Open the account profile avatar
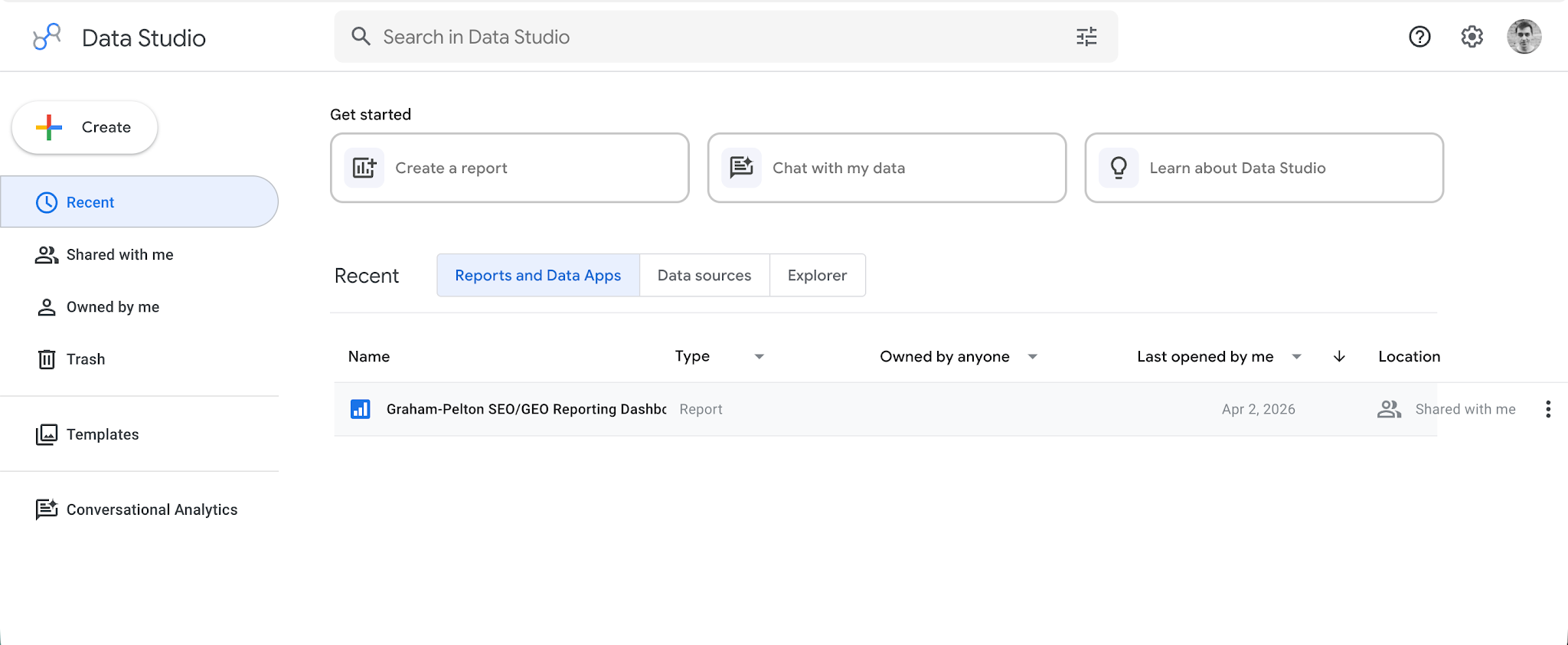The height and width of the screenshot is (645, 1568). click(x=1524, y=37)
